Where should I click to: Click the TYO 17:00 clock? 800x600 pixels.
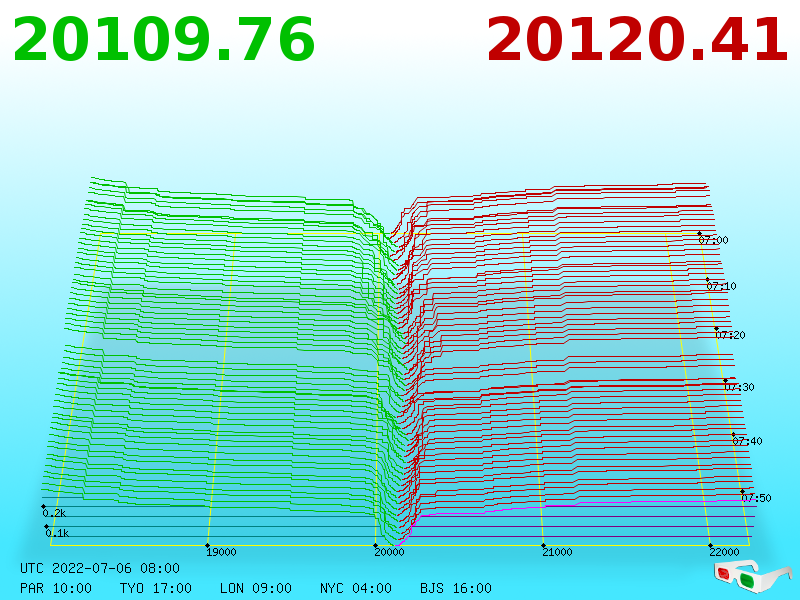pos(156,588)
